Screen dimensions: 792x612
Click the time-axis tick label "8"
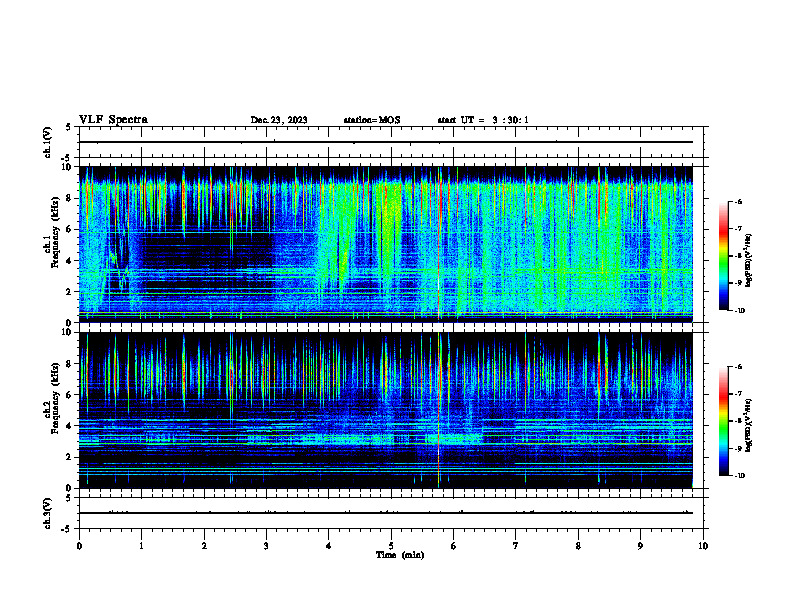[x=578, y=546]
